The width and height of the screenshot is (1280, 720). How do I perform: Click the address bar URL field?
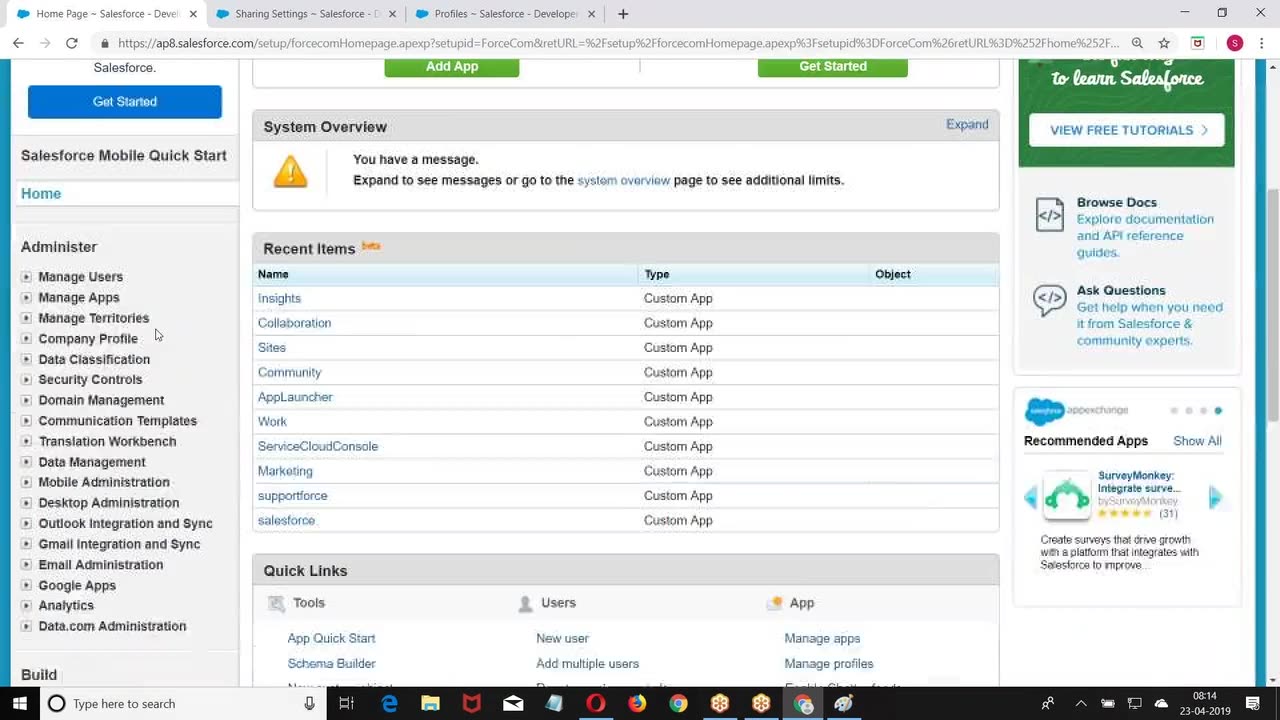click(x=617, y=43)
